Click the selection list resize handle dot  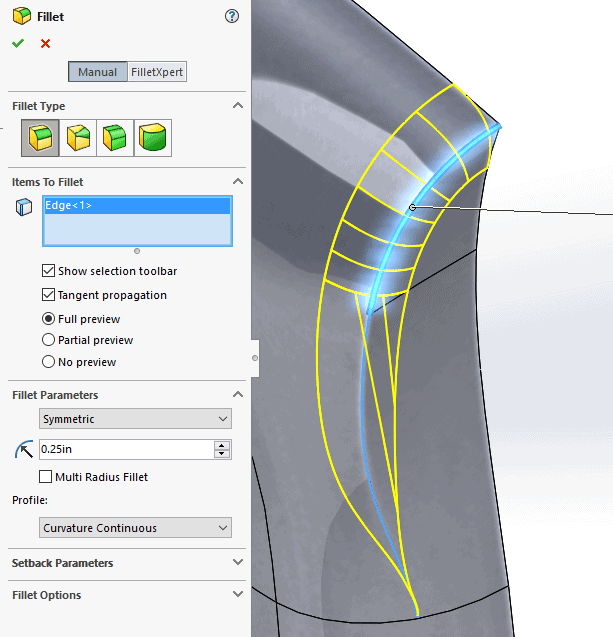tap(137, 251)
